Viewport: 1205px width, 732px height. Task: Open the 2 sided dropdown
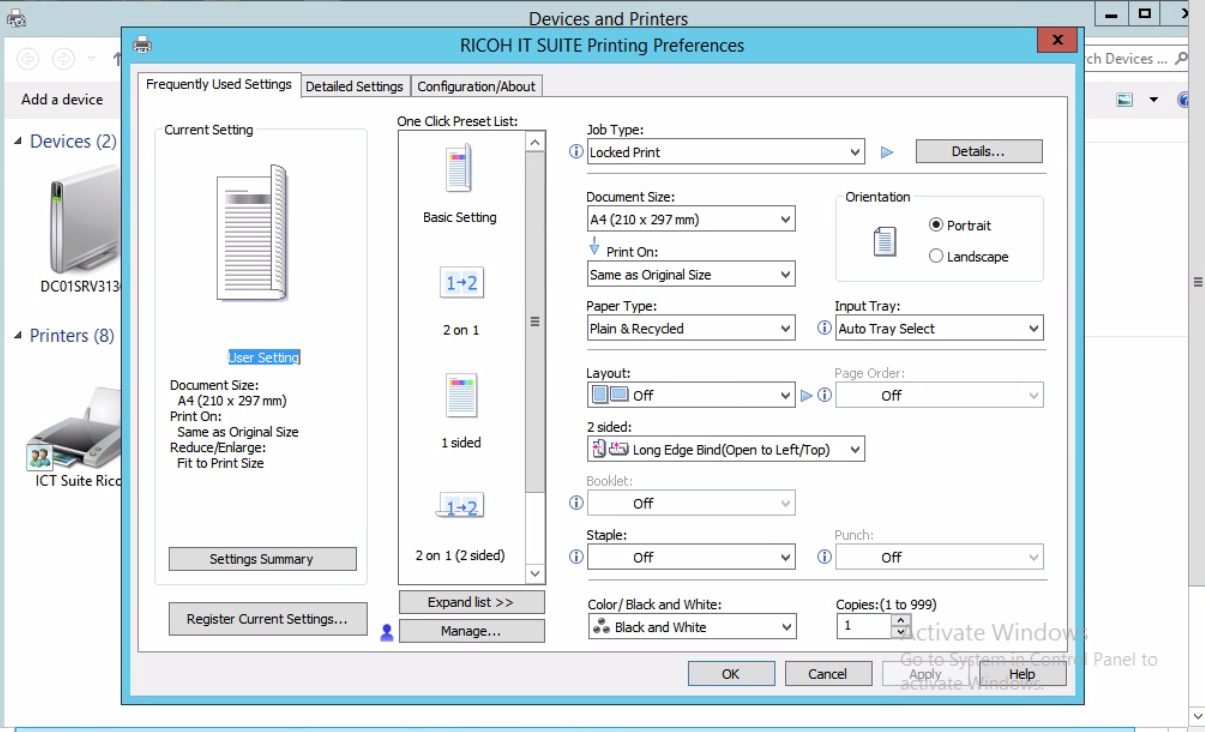pos(726,449)
